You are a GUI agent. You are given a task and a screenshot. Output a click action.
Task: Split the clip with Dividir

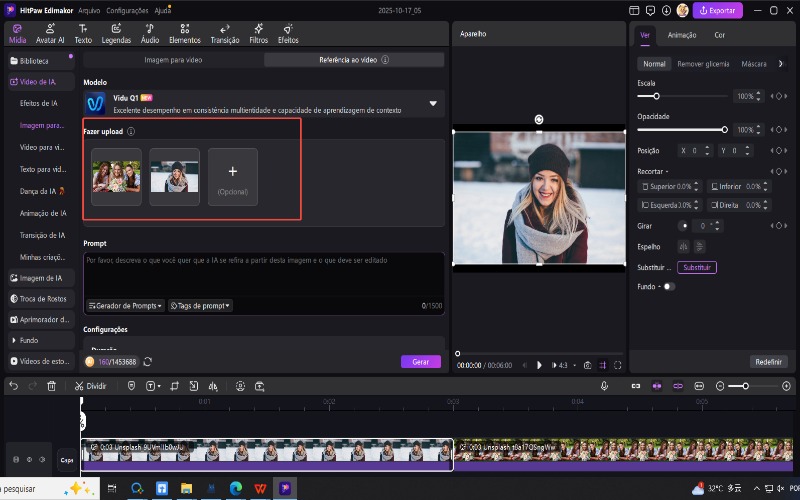90,386
